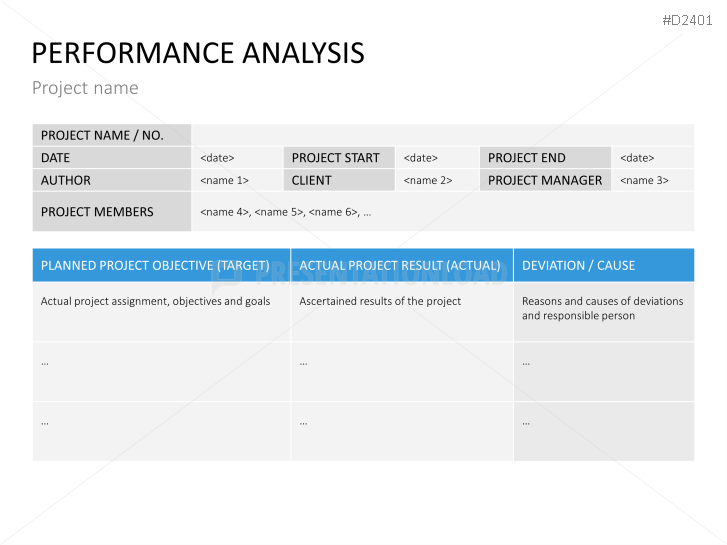This screenshot has width=727, height=545.
Task: Select the name 1 author placeholder
Action: tap(225, 181)
